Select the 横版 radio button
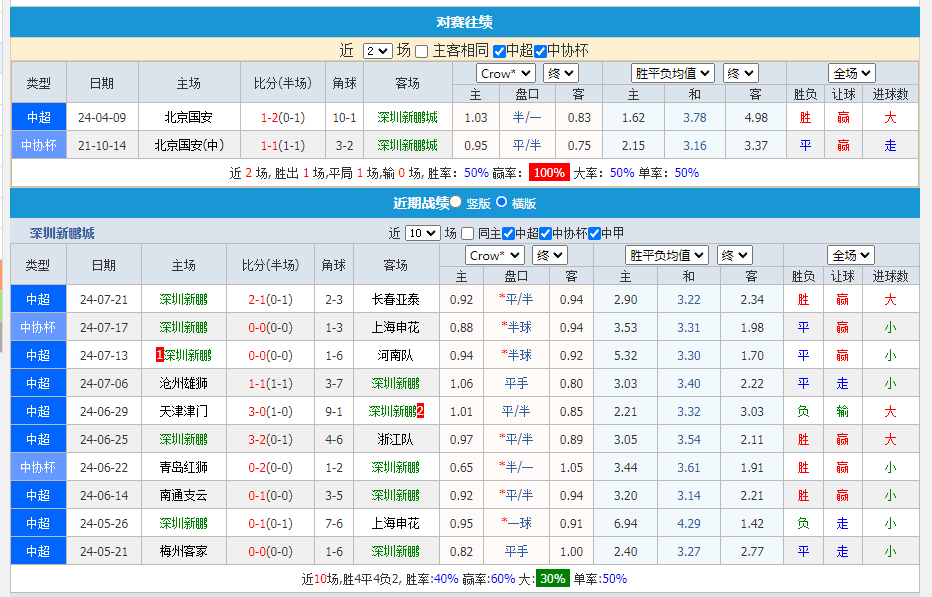 click(502, 202)
